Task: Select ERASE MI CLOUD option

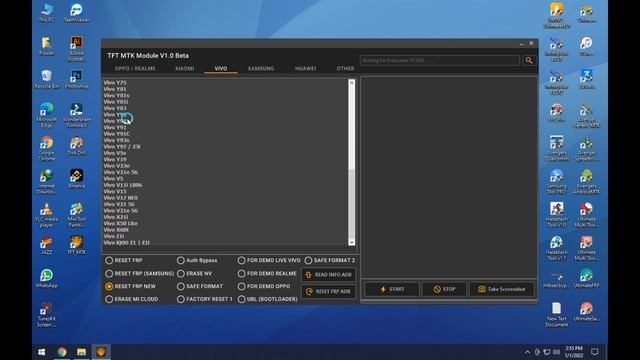Action: [131, 299]
